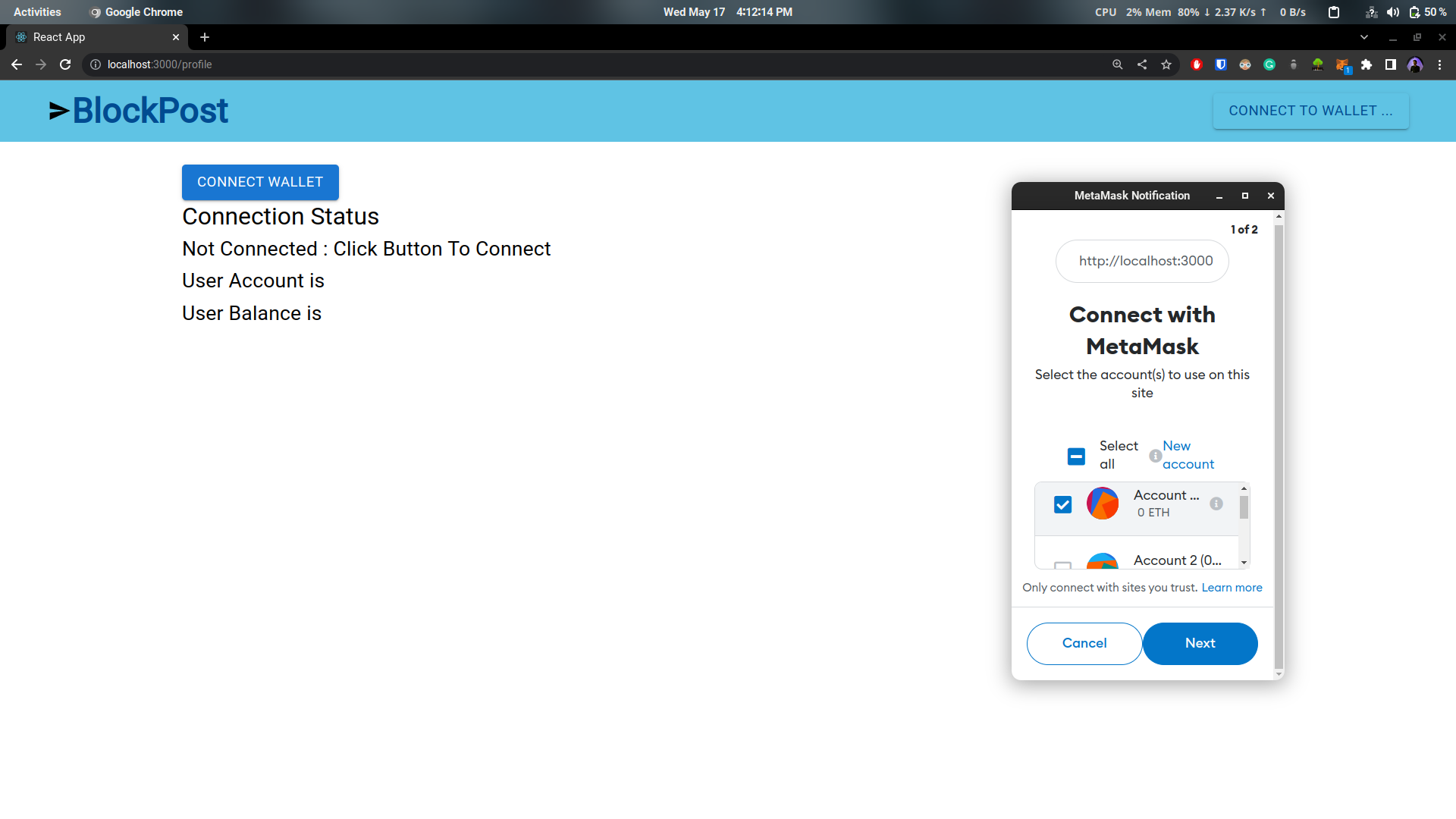
Task: Click the red AdBlock hand extension icon
Action: (1197, 64)
